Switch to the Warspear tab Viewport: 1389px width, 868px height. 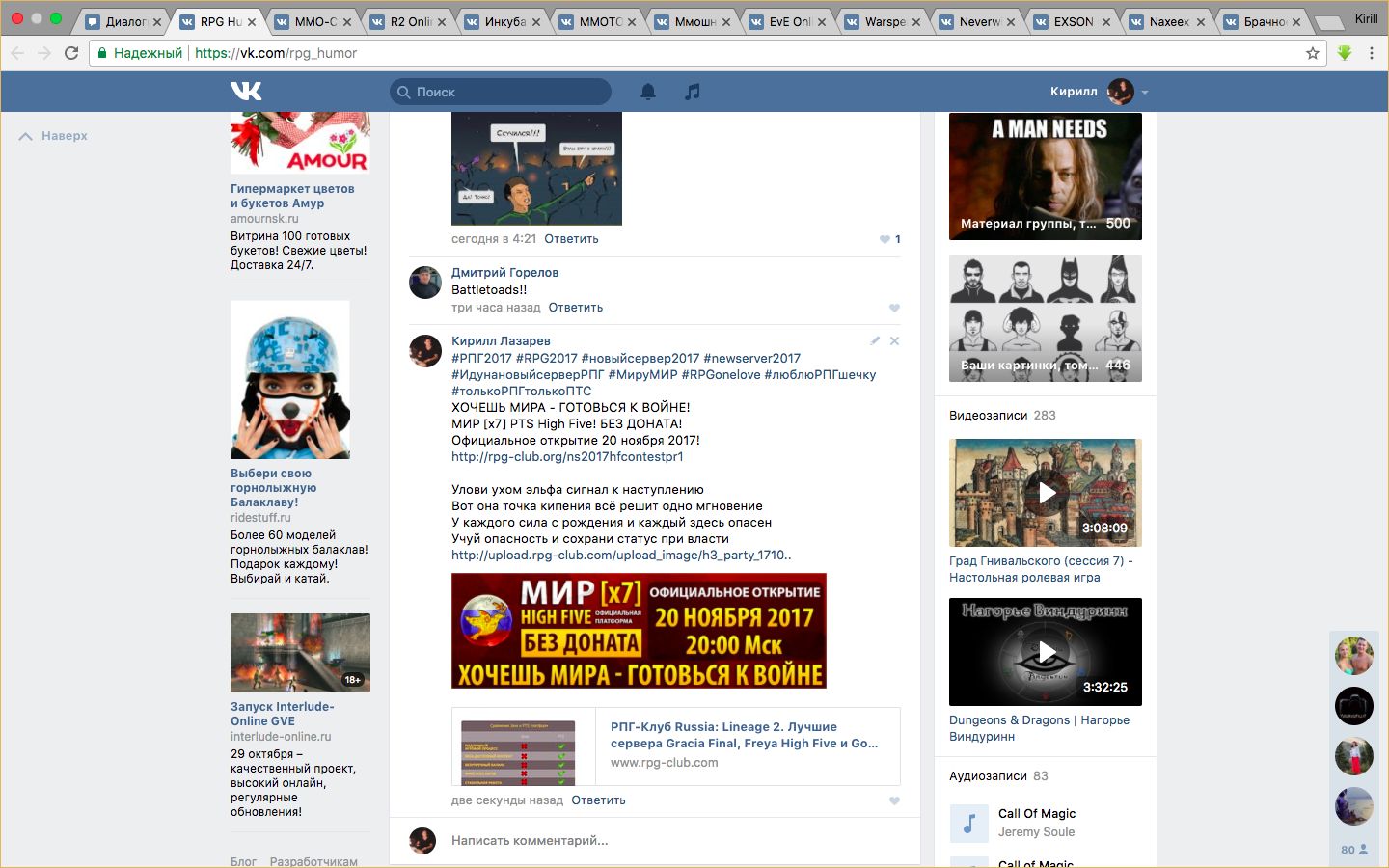pyautogui.click(x=884, y=21)
